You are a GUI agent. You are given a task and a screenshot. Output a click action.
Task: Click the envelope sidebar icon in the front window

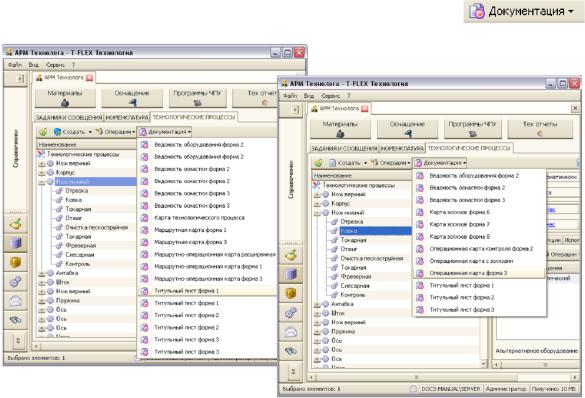pos(291,332)
